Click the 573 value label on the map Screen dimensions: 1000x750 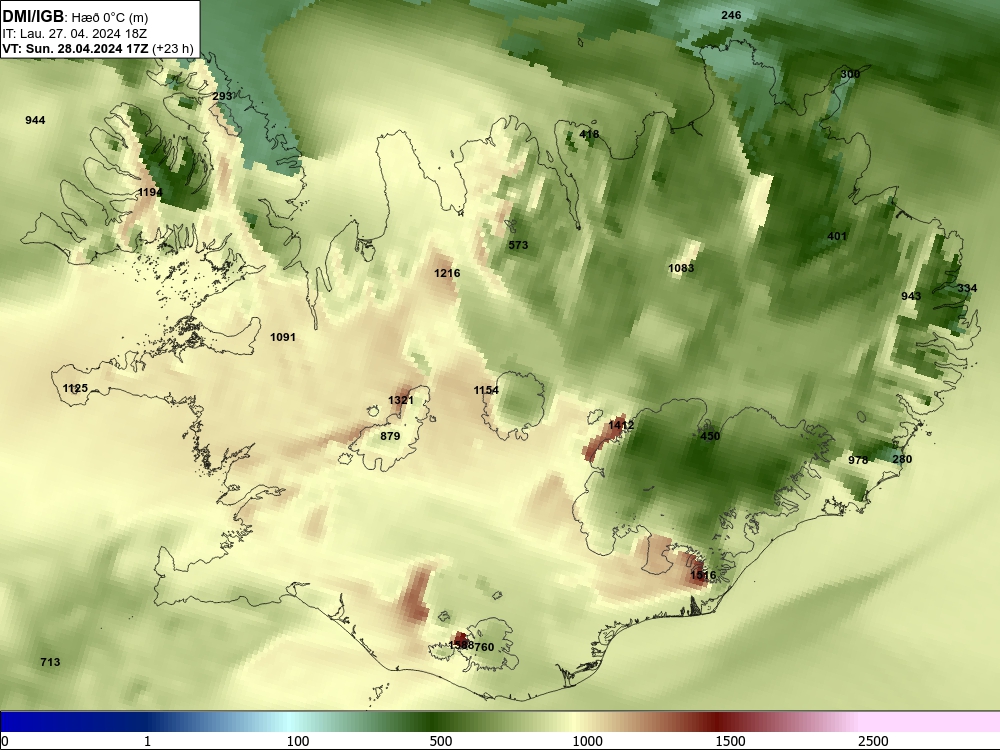(518, 245)
